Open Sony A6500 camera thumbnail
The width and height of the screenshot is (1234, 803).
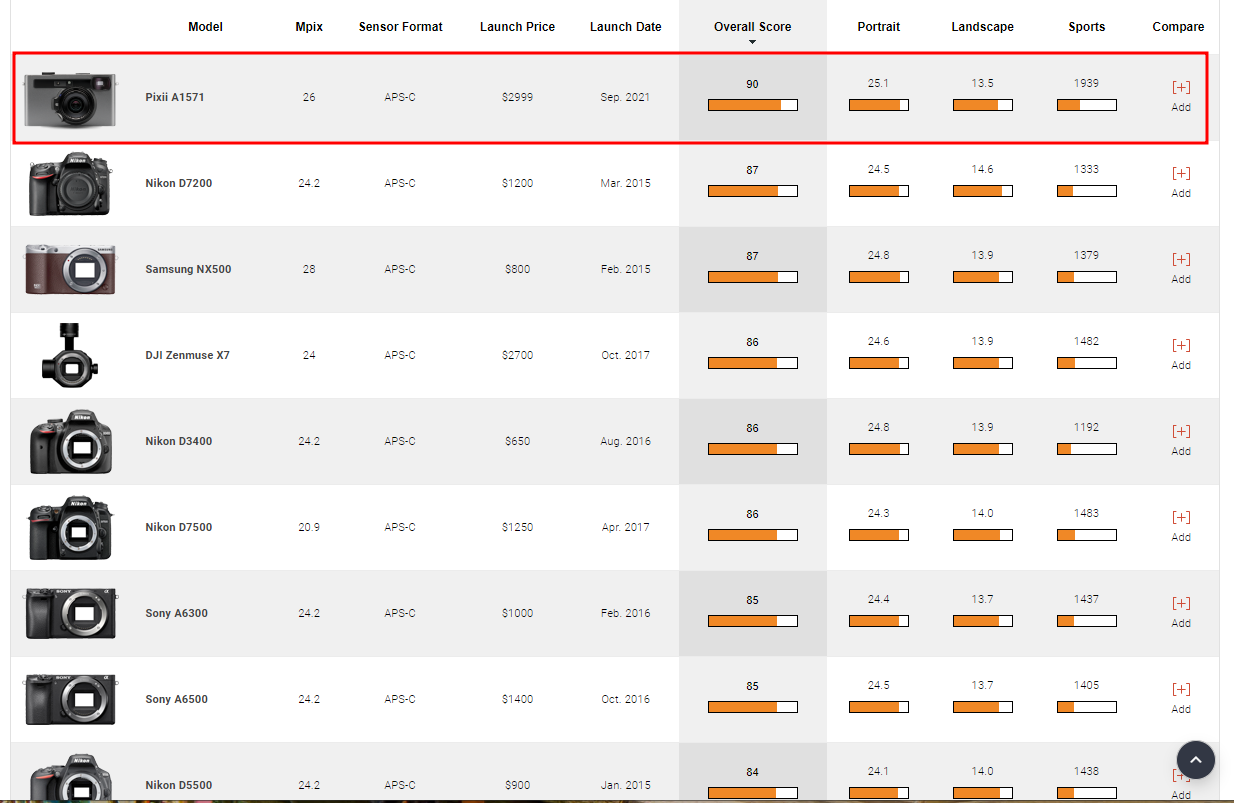(x=70, y=699)
